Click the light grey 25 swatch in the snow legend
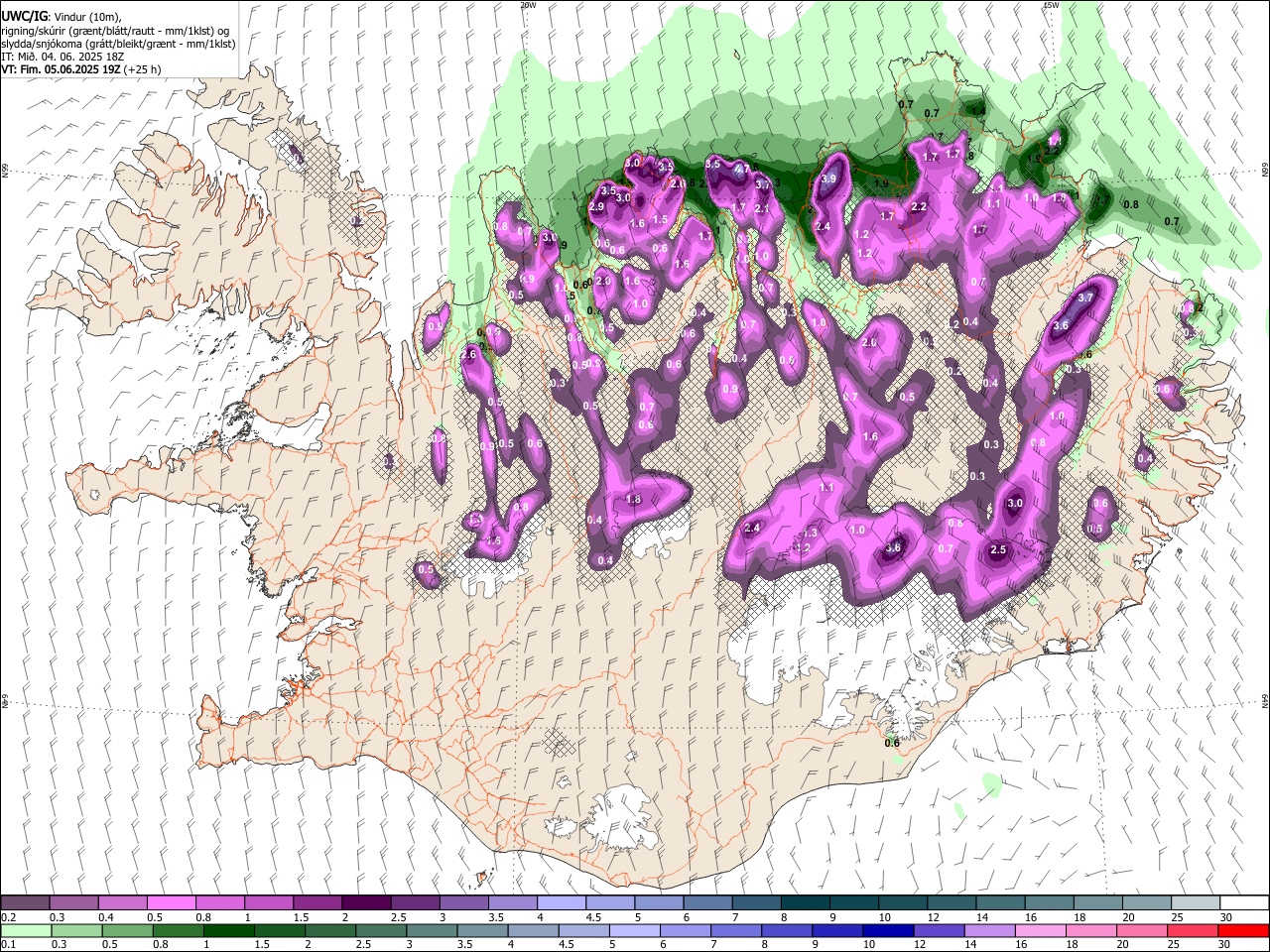This screenshot has height=952, width=1270. pos(1196,902)
